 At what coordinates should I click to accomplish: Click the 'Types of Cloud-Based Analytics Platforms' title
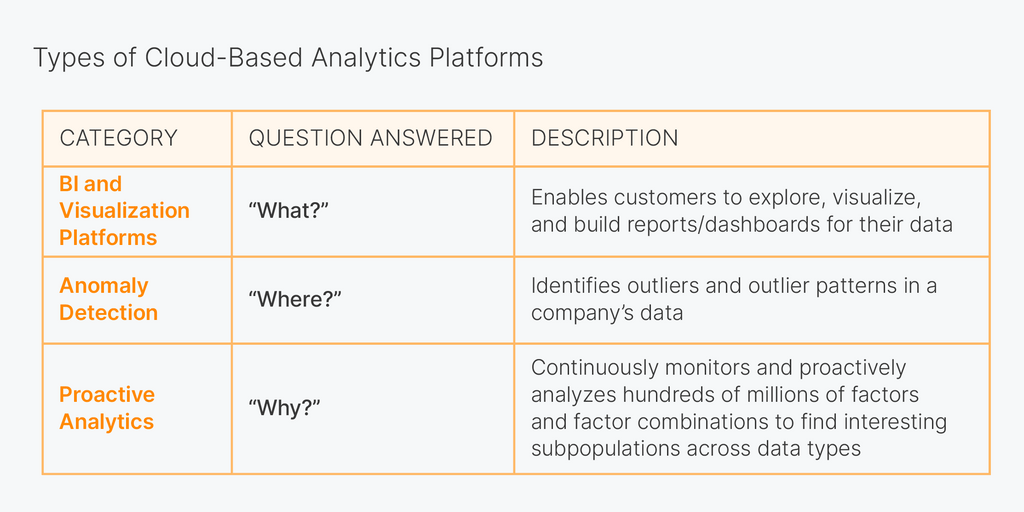288,58
